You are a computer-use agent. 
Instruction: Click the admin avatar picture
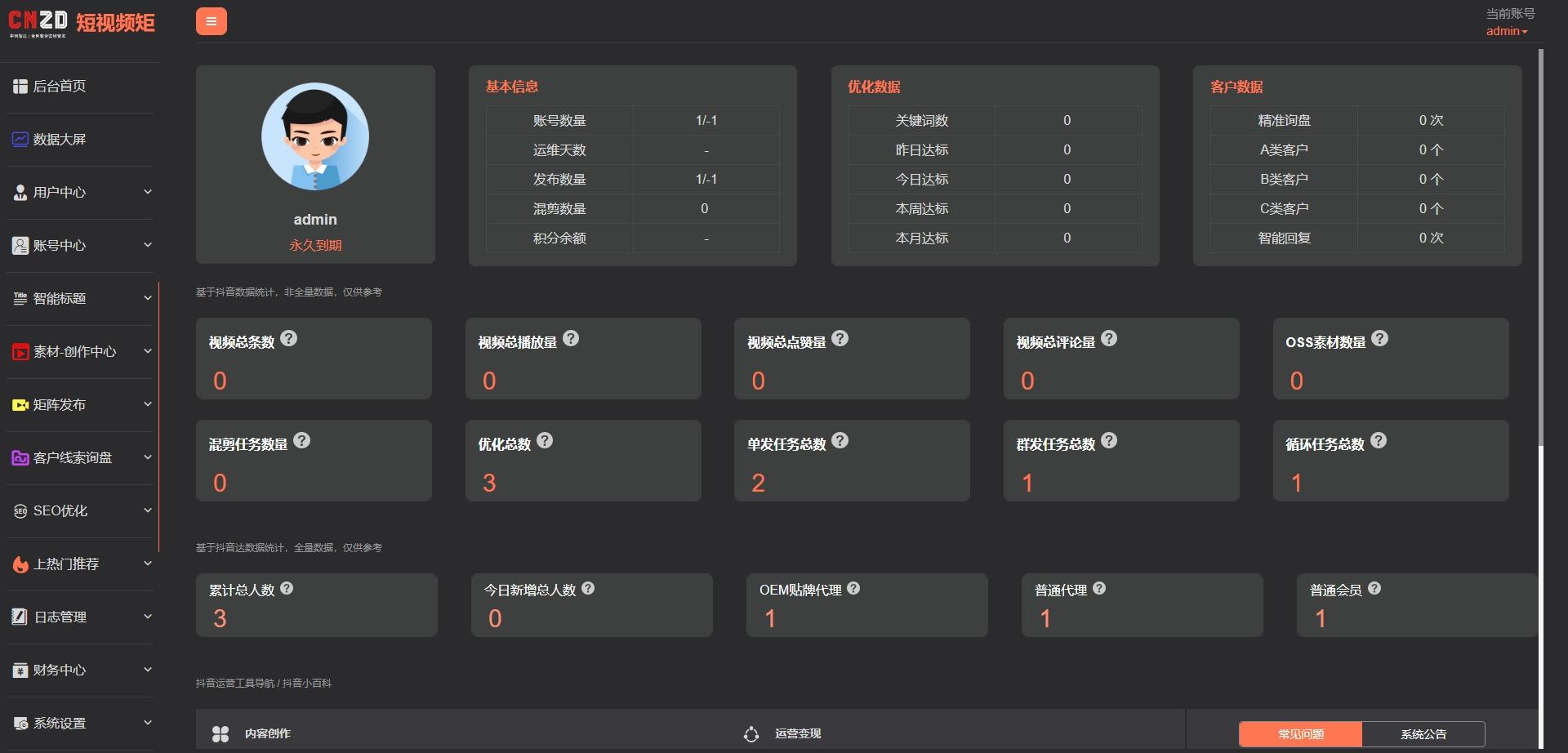[315, 136]
